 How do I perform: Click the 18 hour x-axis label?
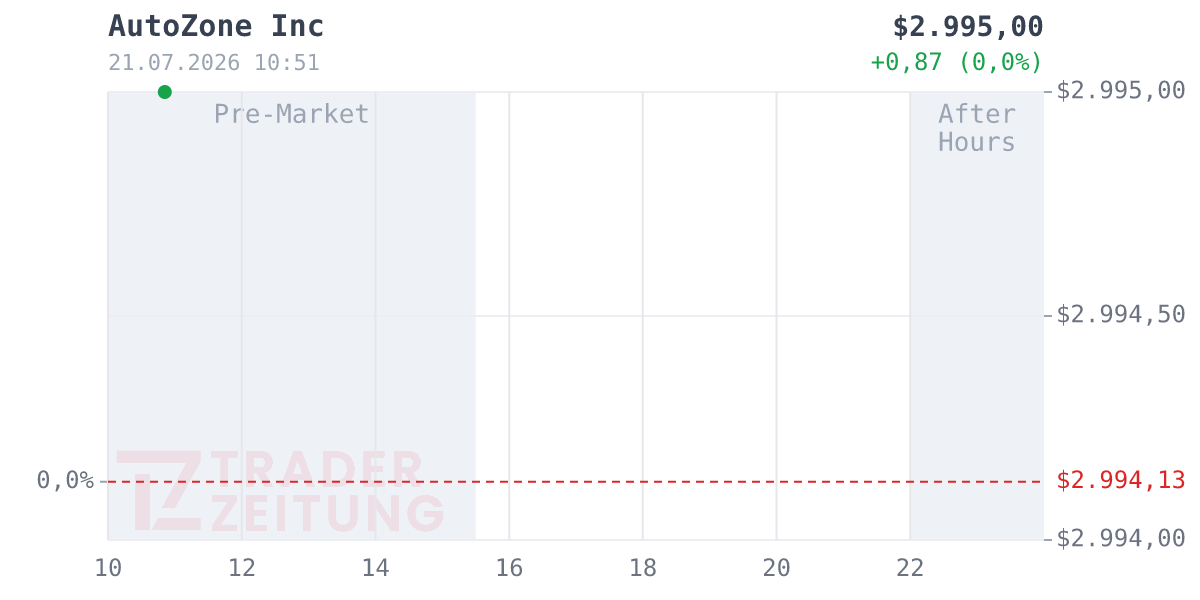coord(643,568)
